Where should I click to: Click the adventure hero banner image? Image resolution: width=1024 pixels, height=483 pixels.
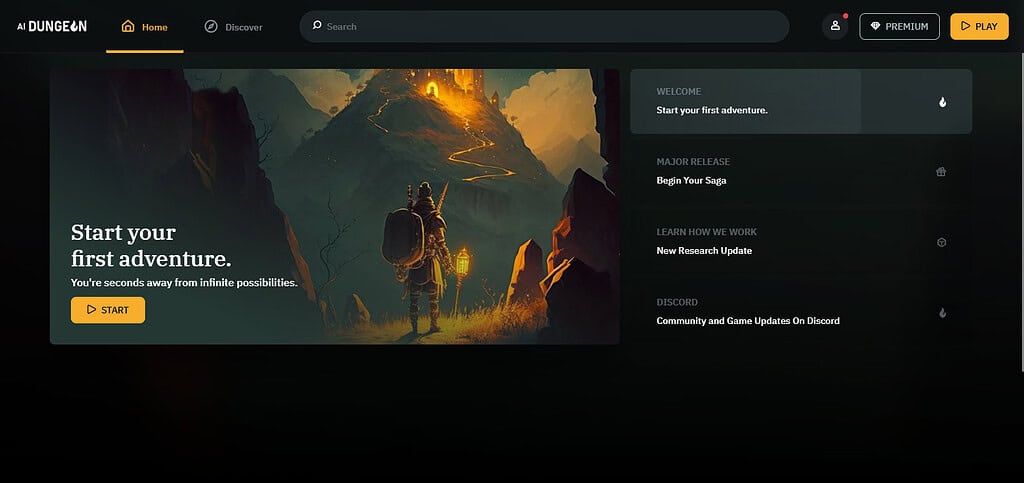tap(334, 206)
